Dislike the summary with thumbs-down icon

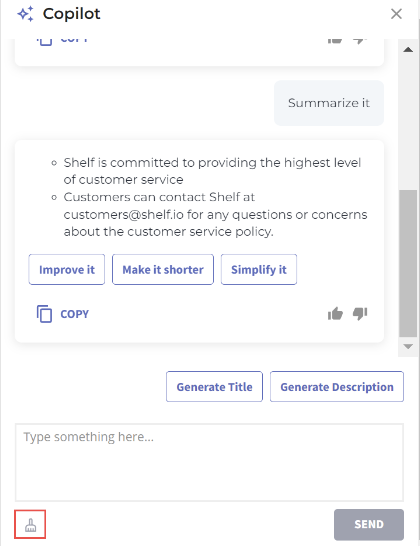tap(360, 314)
